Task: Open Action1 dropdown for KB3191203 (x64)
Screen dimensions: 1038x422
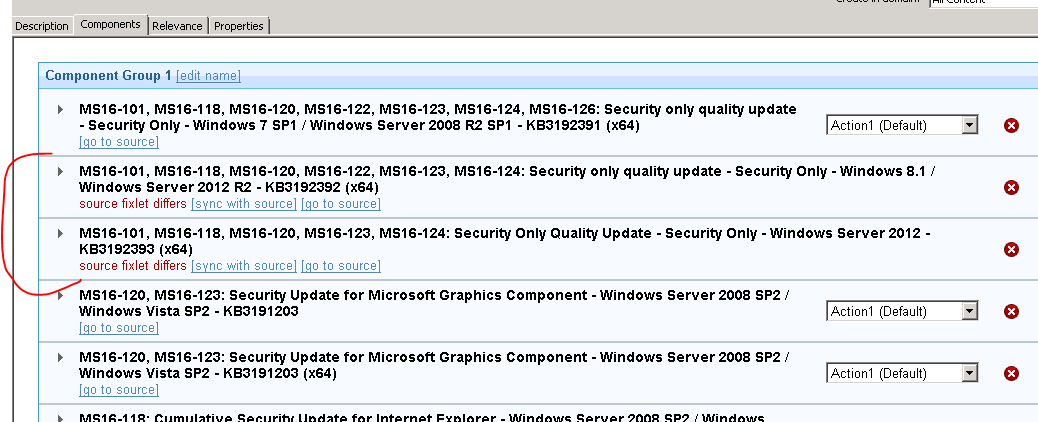Action: (902, 374)
